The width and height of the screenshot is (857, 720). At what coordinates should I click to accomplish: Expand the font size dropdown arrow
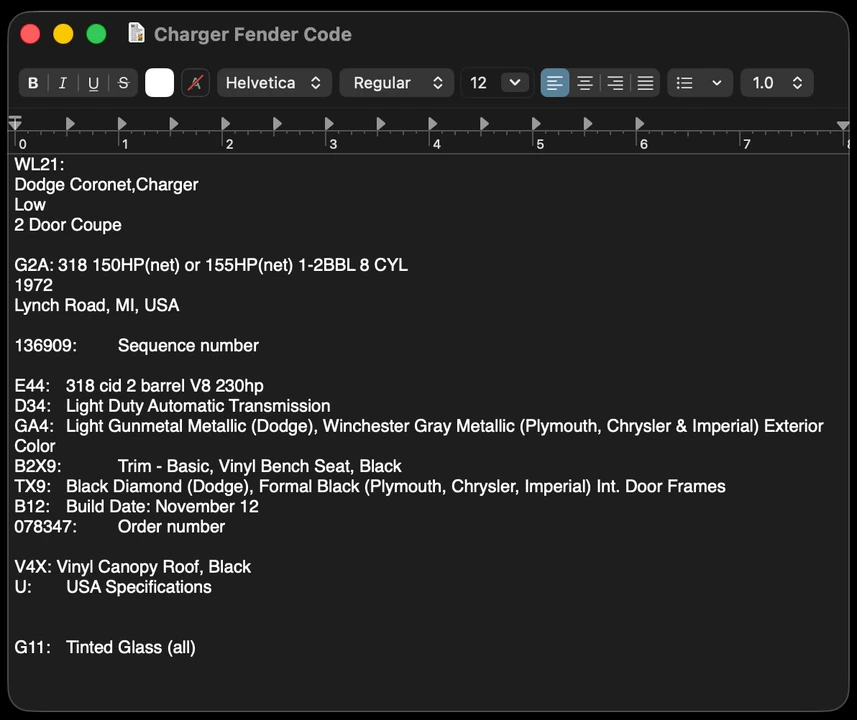point(515,83)
